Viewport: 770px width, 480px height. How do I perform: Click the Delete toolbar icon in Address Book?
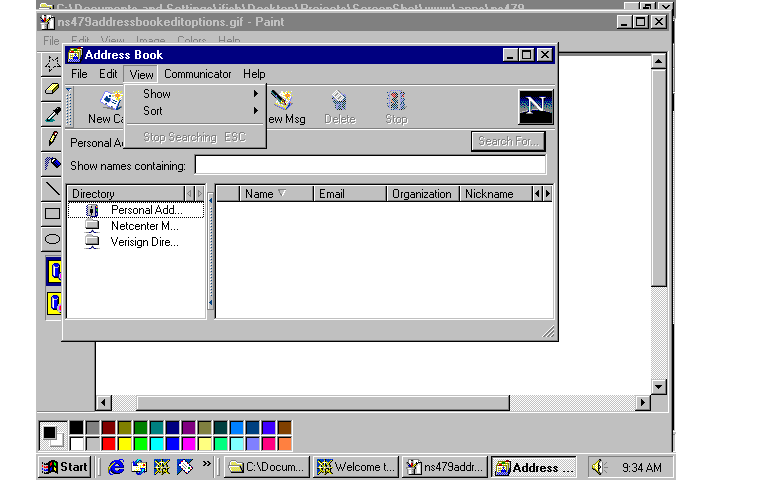(339, 101)
